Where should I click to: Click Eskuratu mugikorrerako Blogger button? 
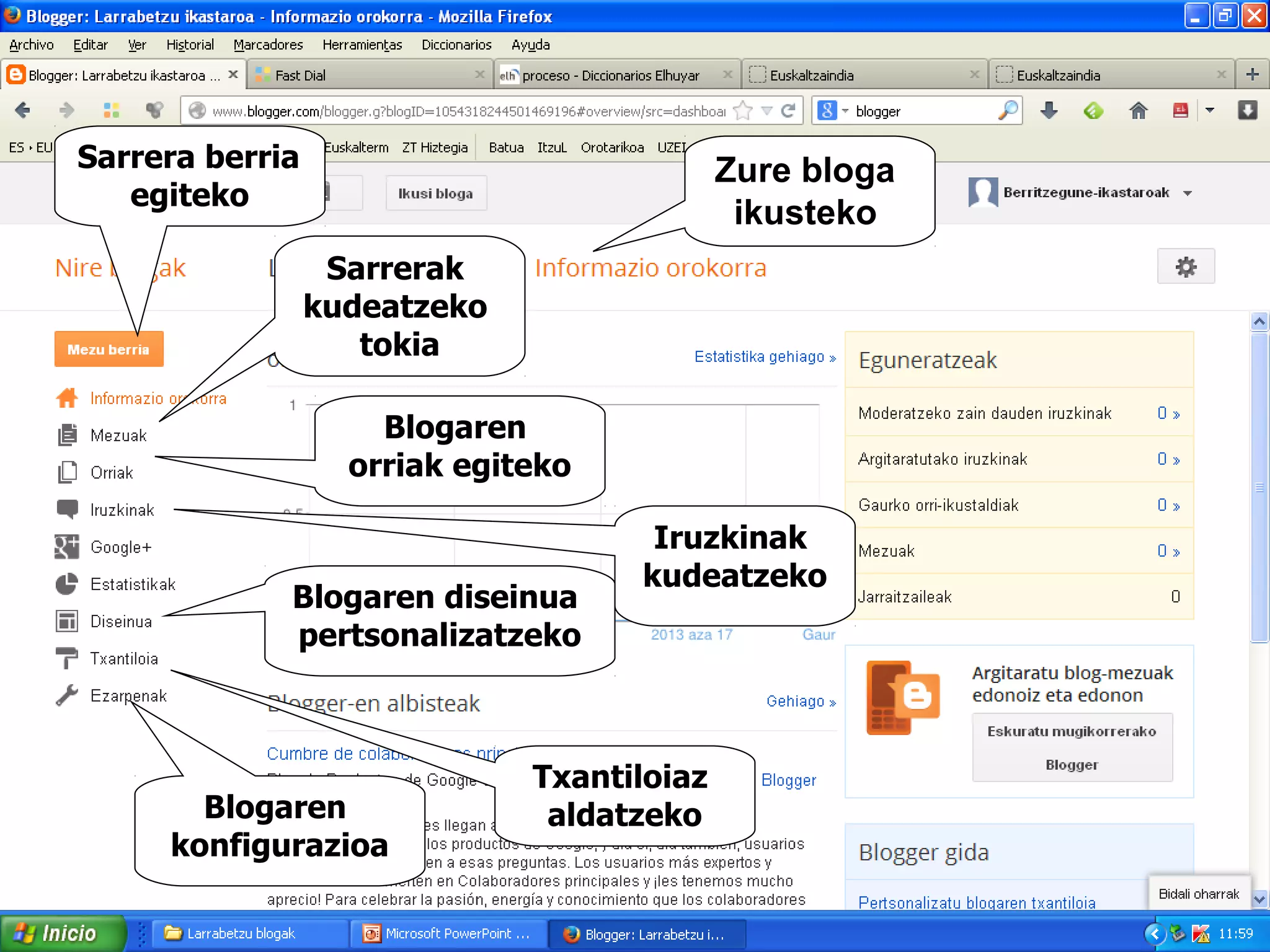coord(1072,747)
